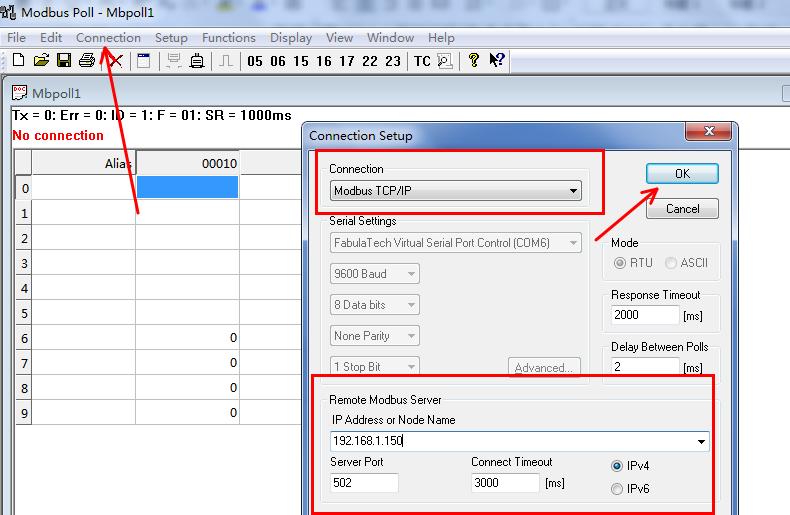Click the yellow question mark Help icon

pos(473,61)
